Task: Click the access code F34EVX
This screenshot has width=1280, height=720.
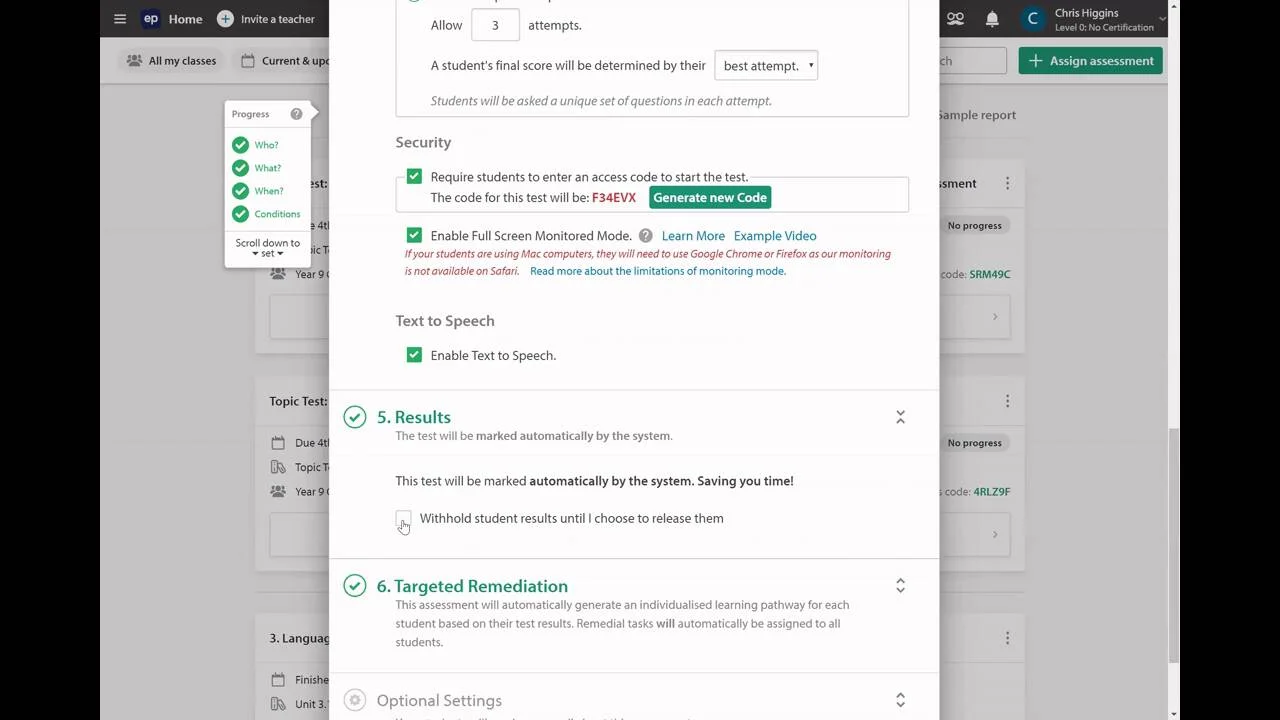Action: point(614,198)
